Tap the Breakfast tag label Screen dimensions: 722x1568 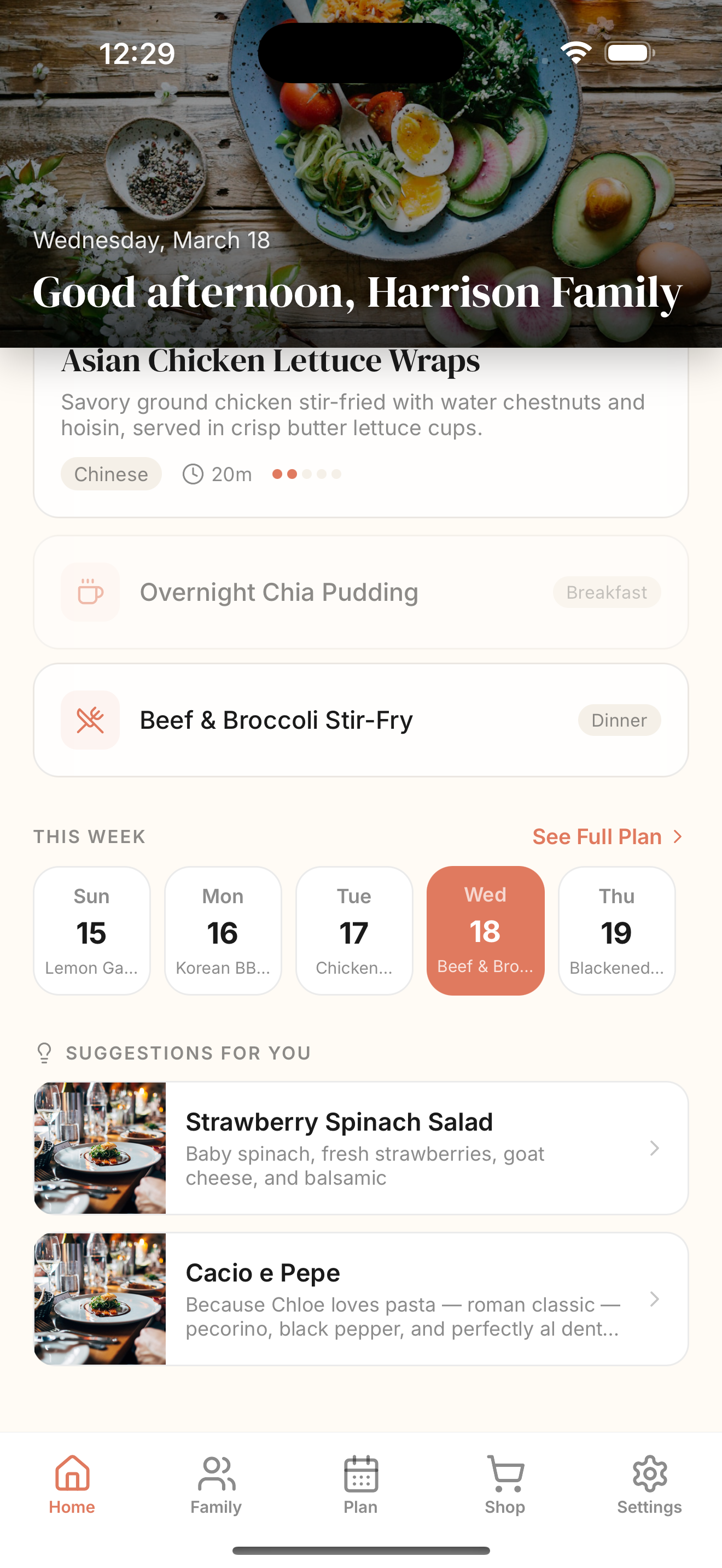(607, 592)
